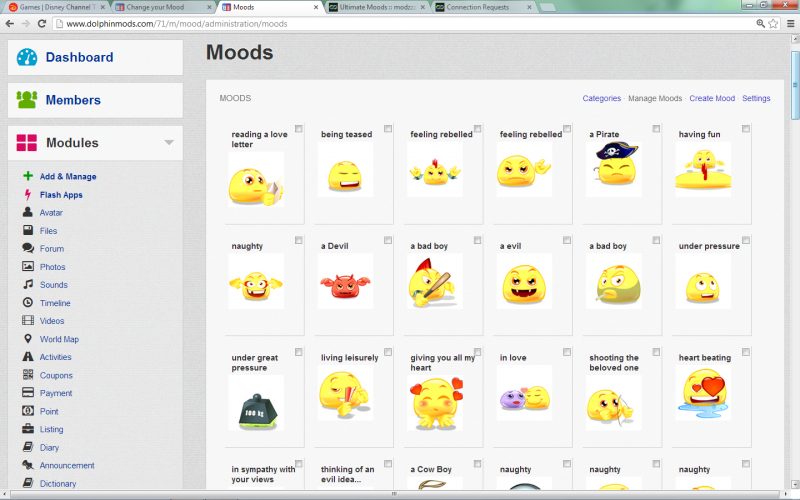
Task: Click the 'under great pressure' weight thumbnail
Action: (x=256, y=403)
